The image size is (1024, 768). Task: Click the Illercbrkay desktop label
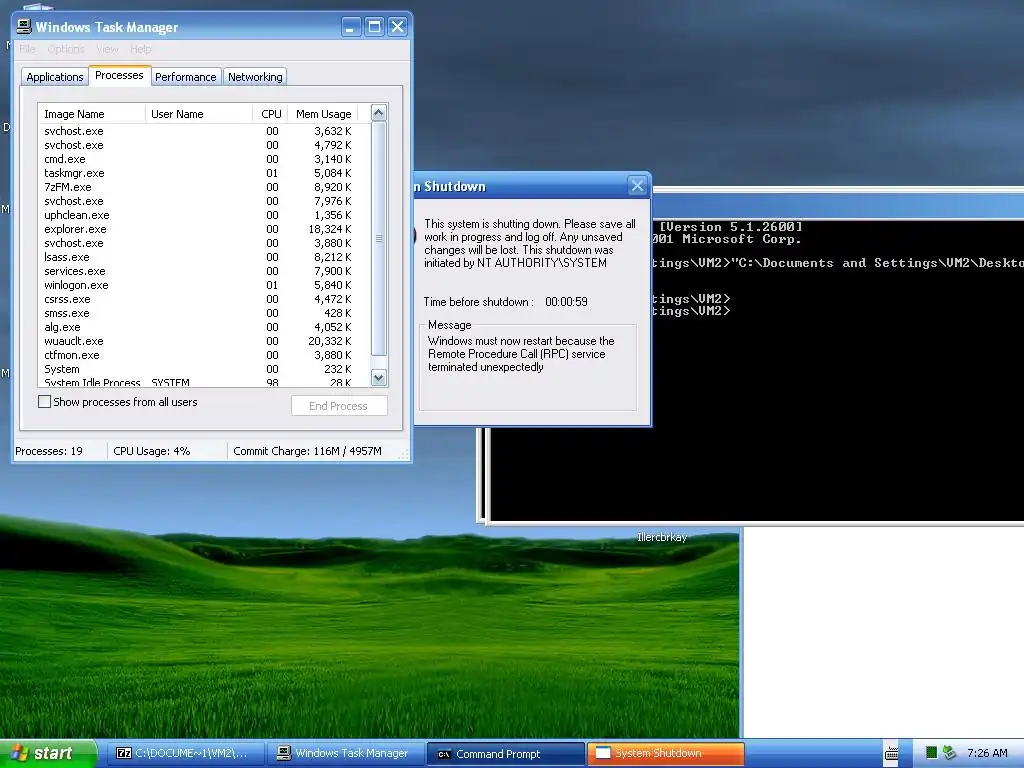pos(662,537)
